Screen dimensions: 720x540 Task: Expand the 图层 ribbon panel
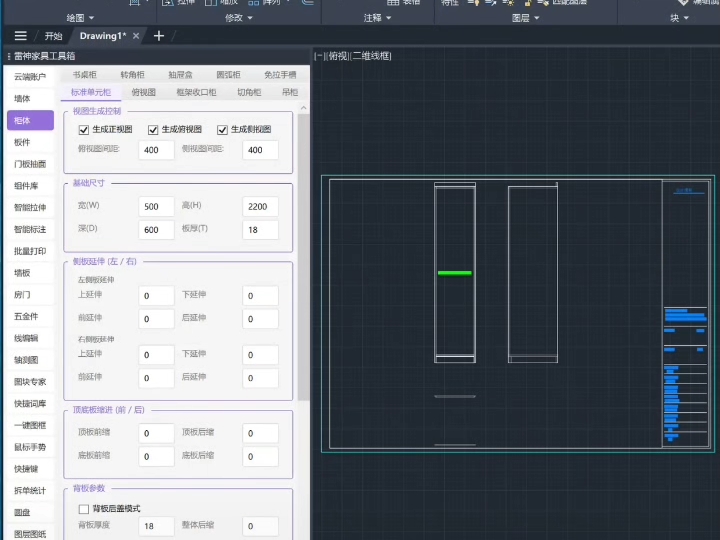pyautogui.click(x=526, y=18)
